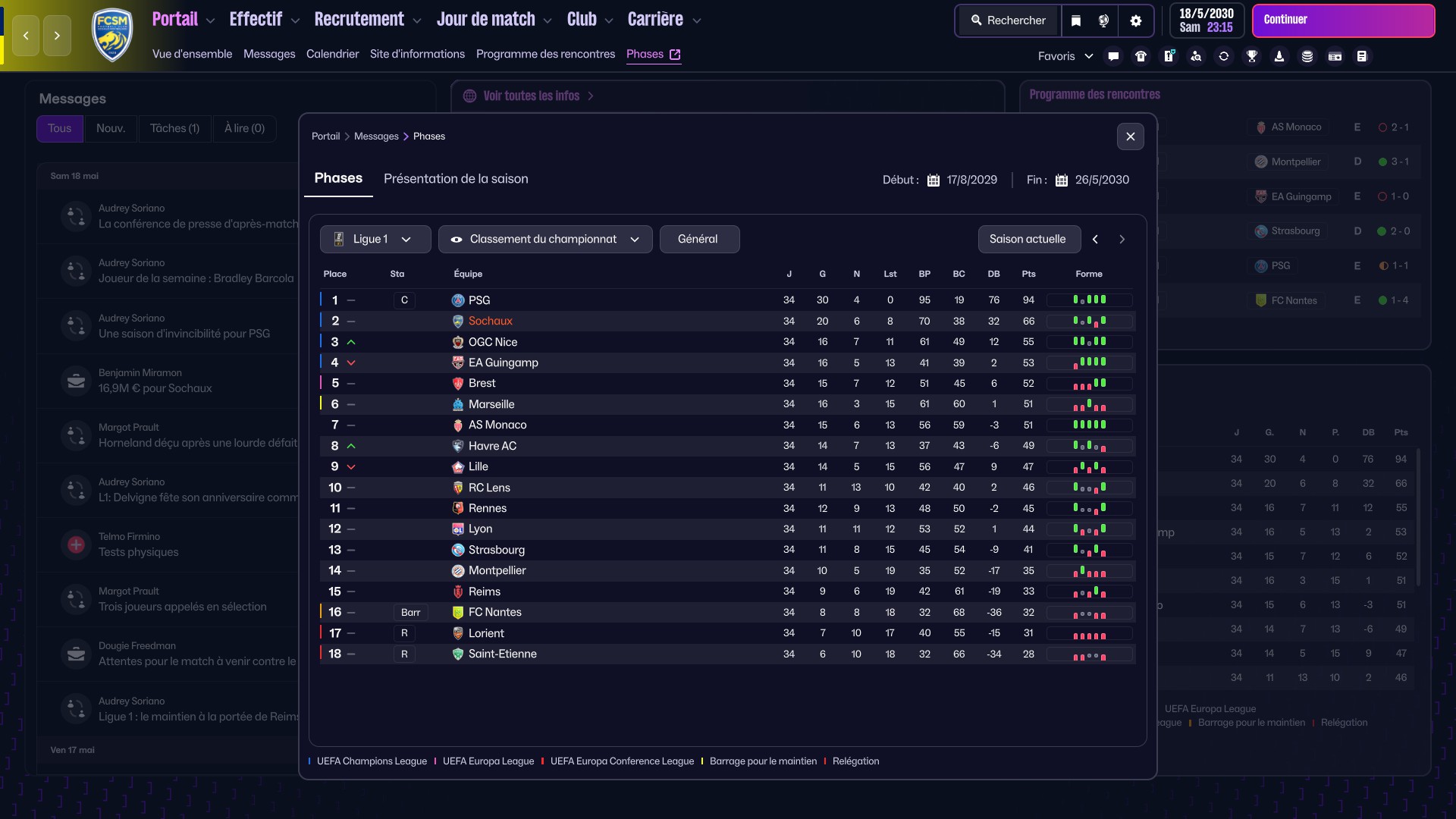Image resolution: width=1456 pixels, height=819 pixels.
Task: Click the speech bubble messages shortcut
Action: 1113,56
